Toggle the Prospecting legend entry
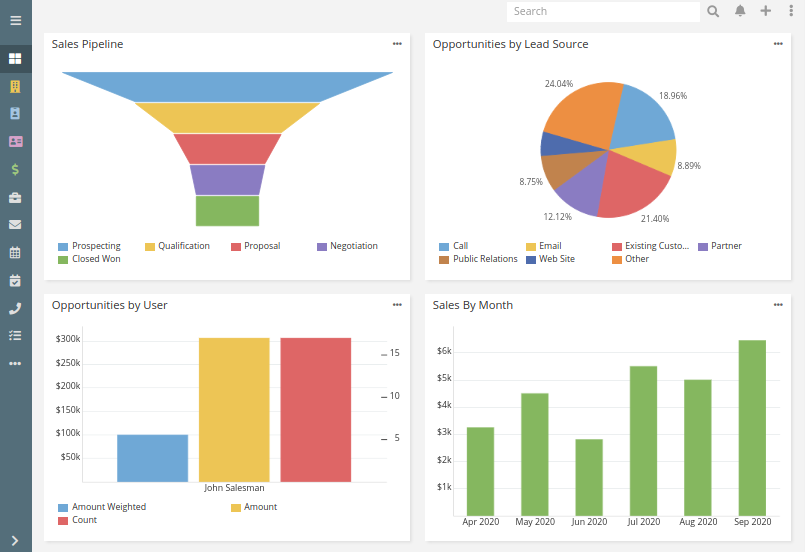The height and width of the screenshot is (552, 805). (90, 246)
